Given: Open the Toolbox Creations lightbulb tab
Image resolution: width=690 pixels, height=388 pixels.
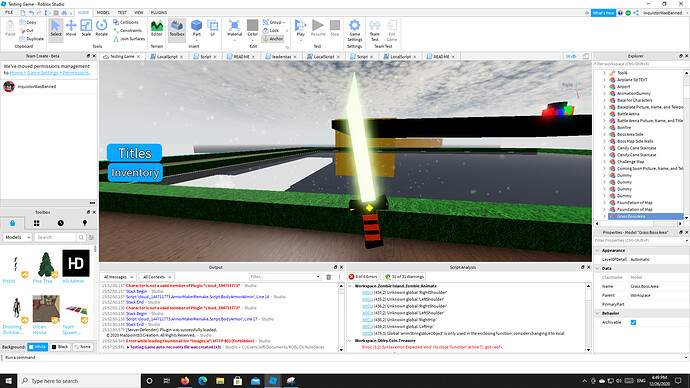Looking at the screenshot, I should pos(84,223).
